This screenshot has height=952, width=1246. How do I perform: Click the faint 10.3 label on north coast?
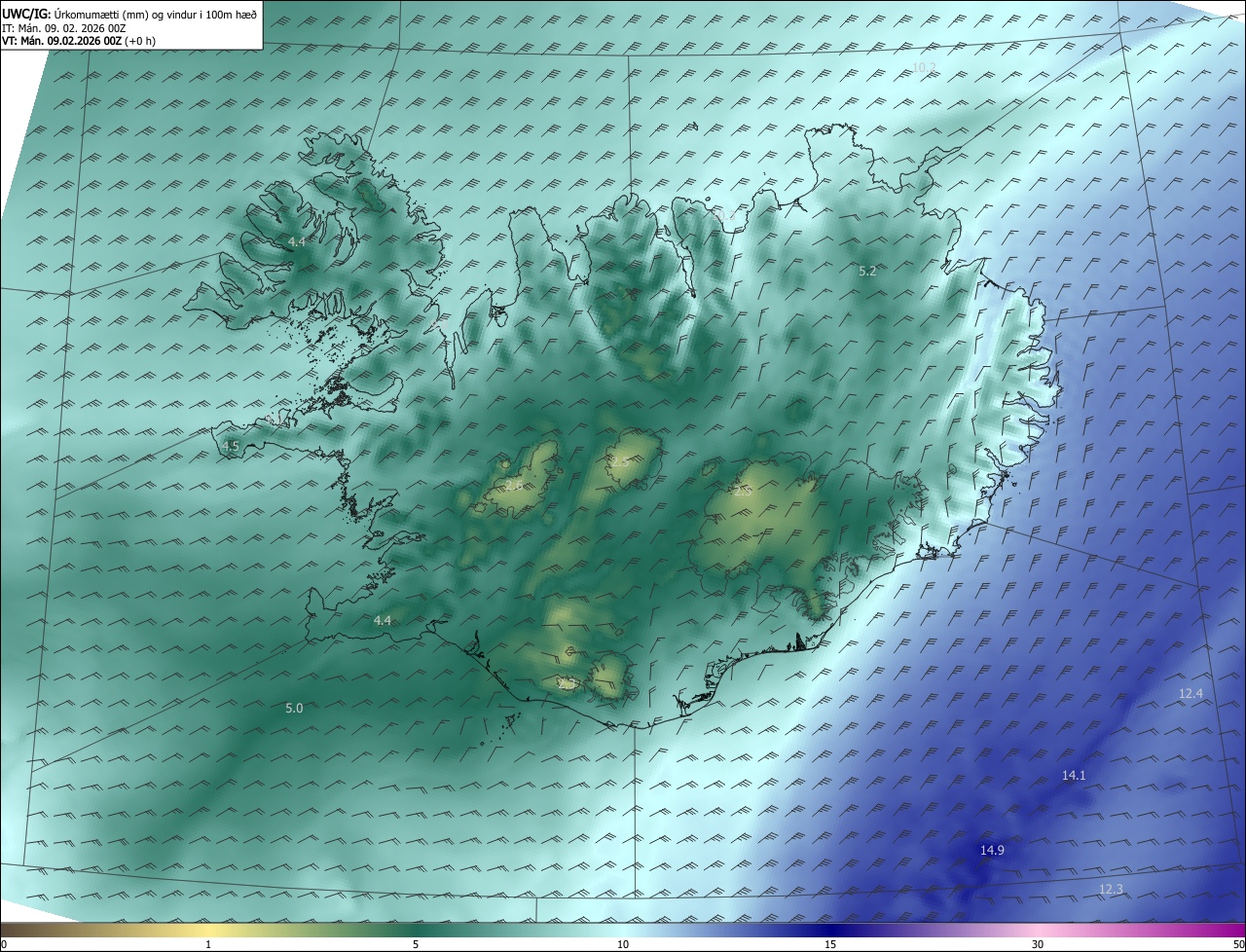(725, 214)
